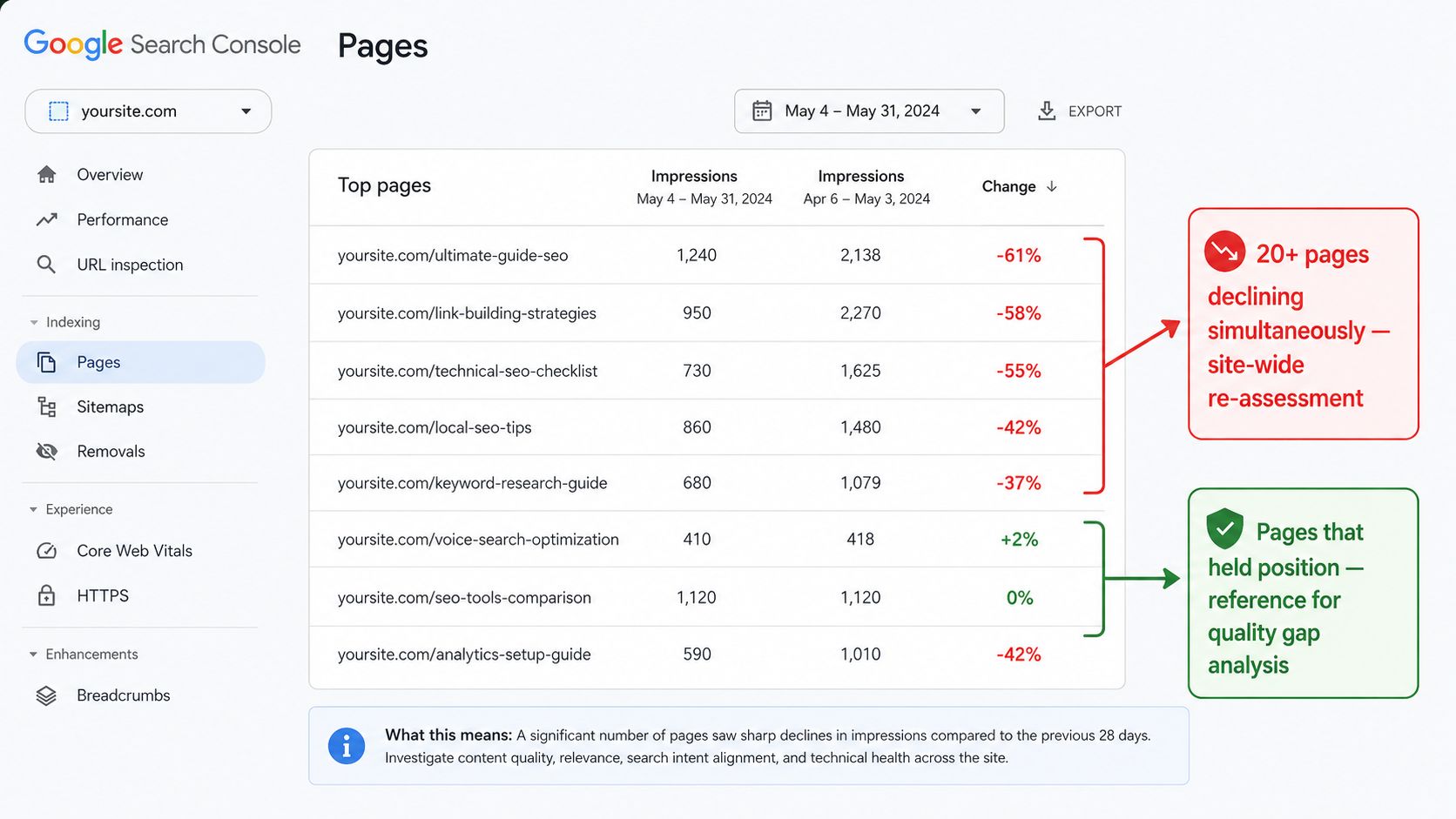
Task: Open yoursite.com/ultimate-guide-seo row
Action: [706, 255]
